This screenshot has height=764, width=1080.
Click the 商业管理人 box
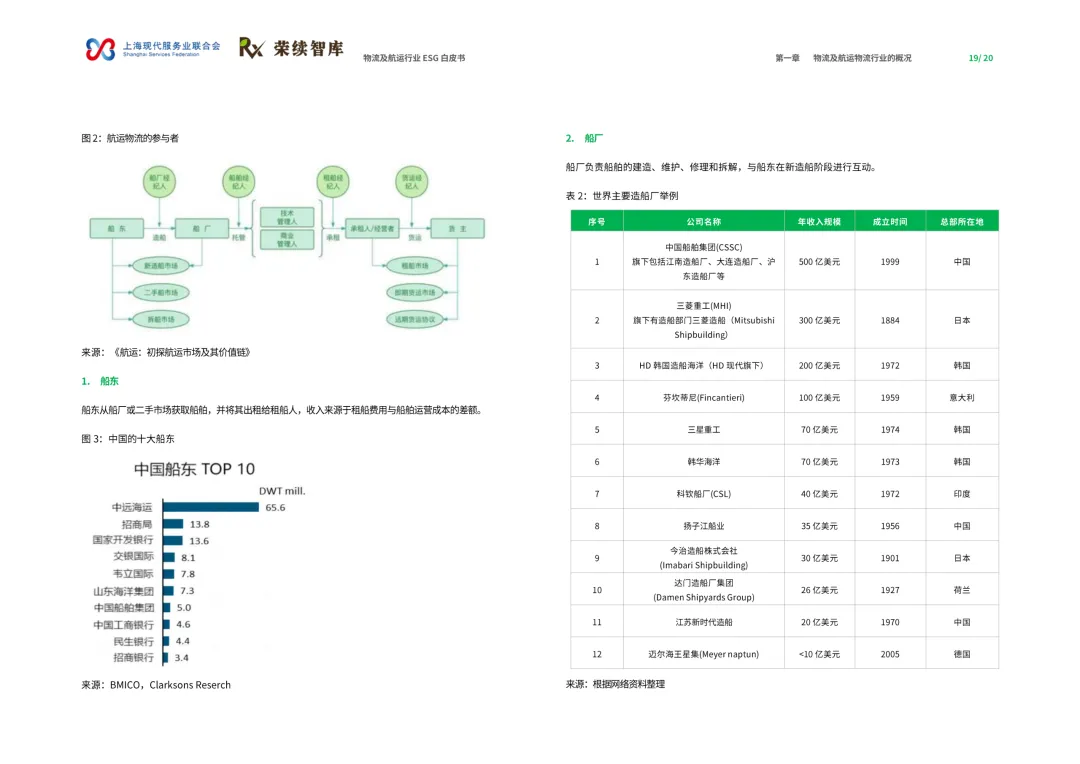287,239
